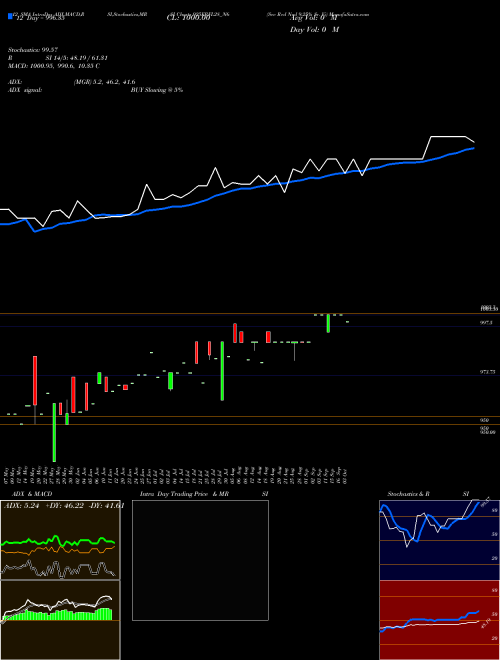Image resolution: width=500 pixels, height=660 pixels.
Task: Click the '997.3' price level label
Action: click(486, 322)
